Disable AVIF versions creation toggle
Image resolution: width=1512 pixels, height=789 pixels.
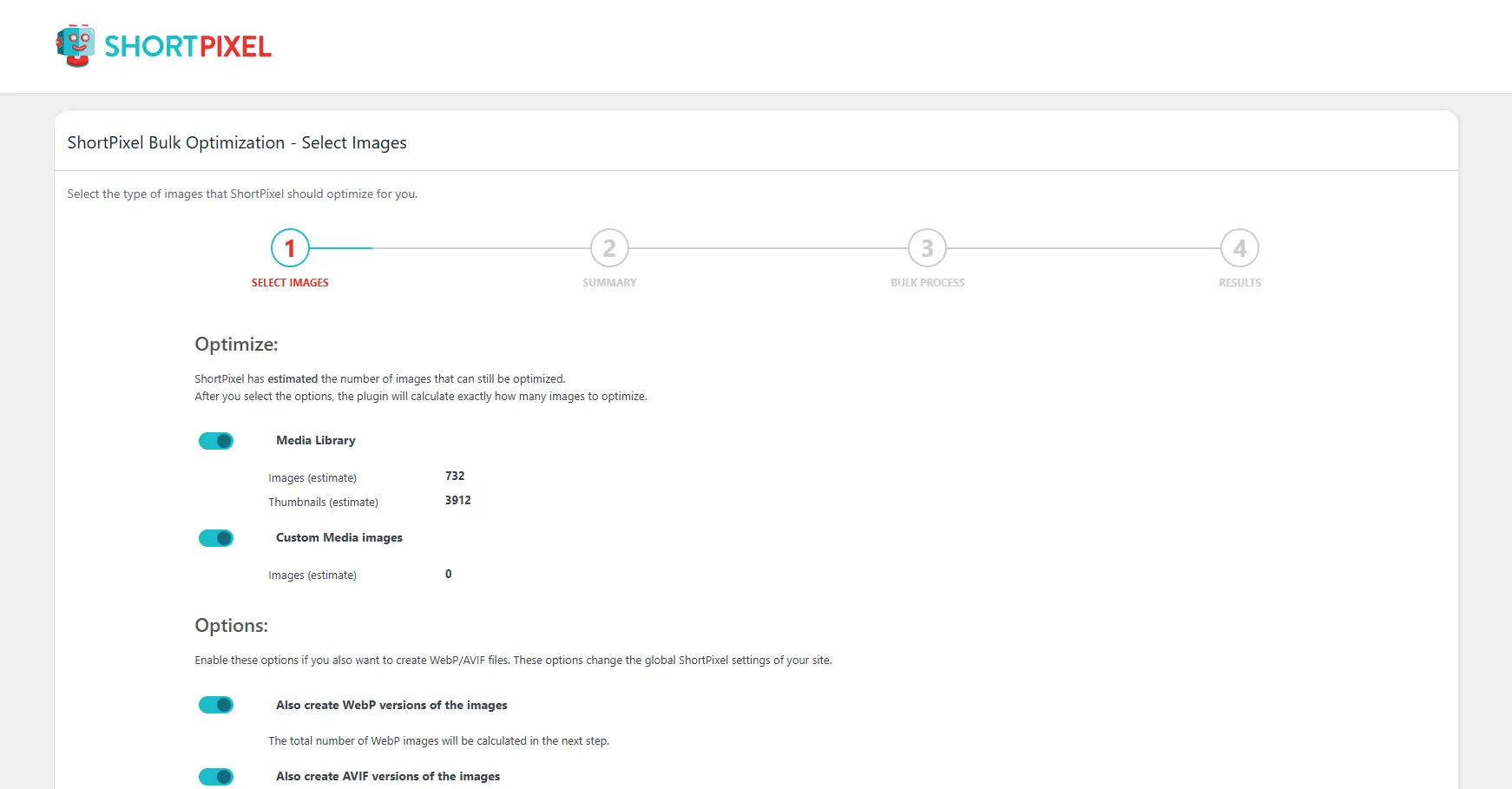tap(215, 776)
